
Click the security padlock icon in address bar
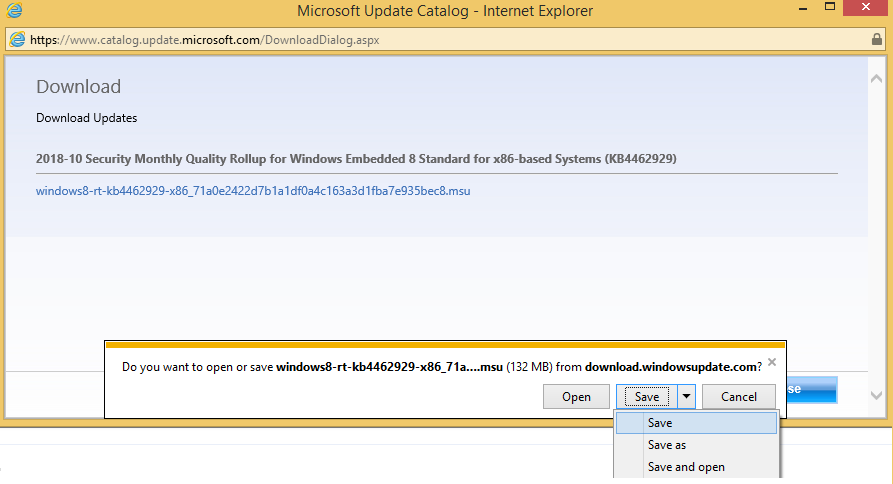(877, 39)
